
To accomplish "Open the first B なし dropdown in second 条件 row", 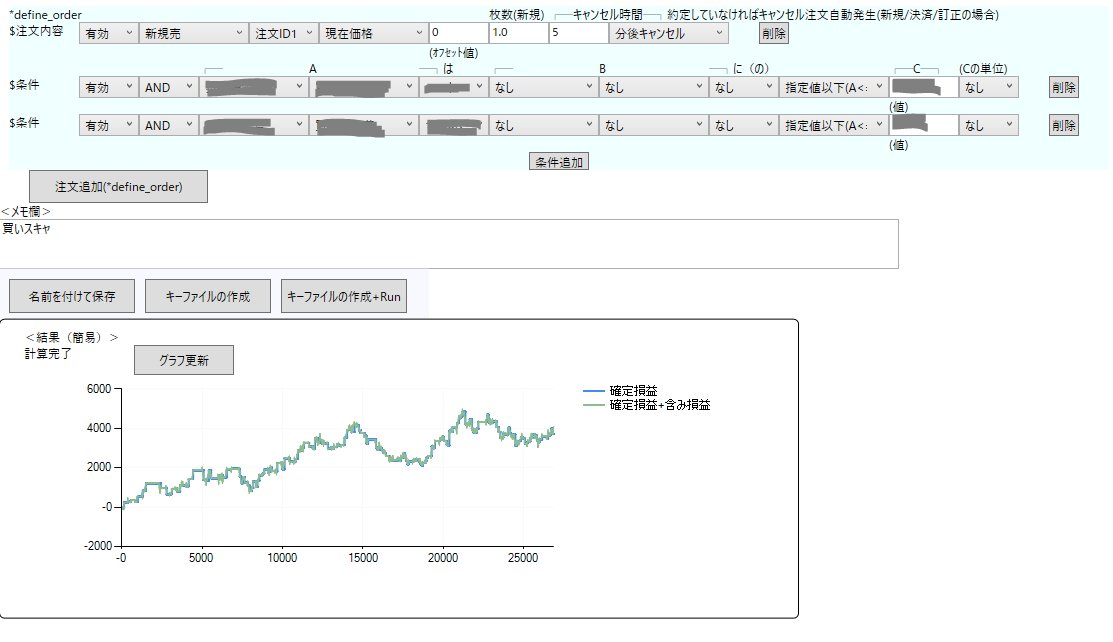I will pos(543,125).
